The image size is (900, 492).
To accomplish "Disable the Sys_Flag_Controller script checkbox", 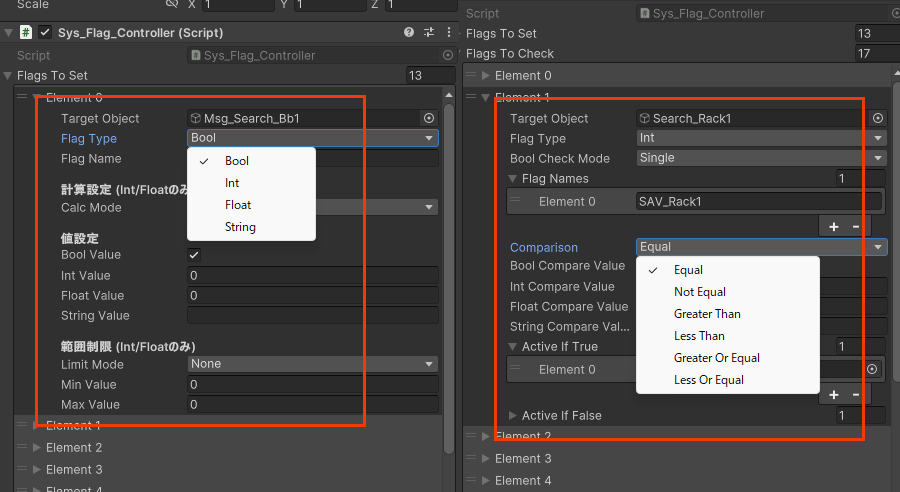I will tap(45, 33).
